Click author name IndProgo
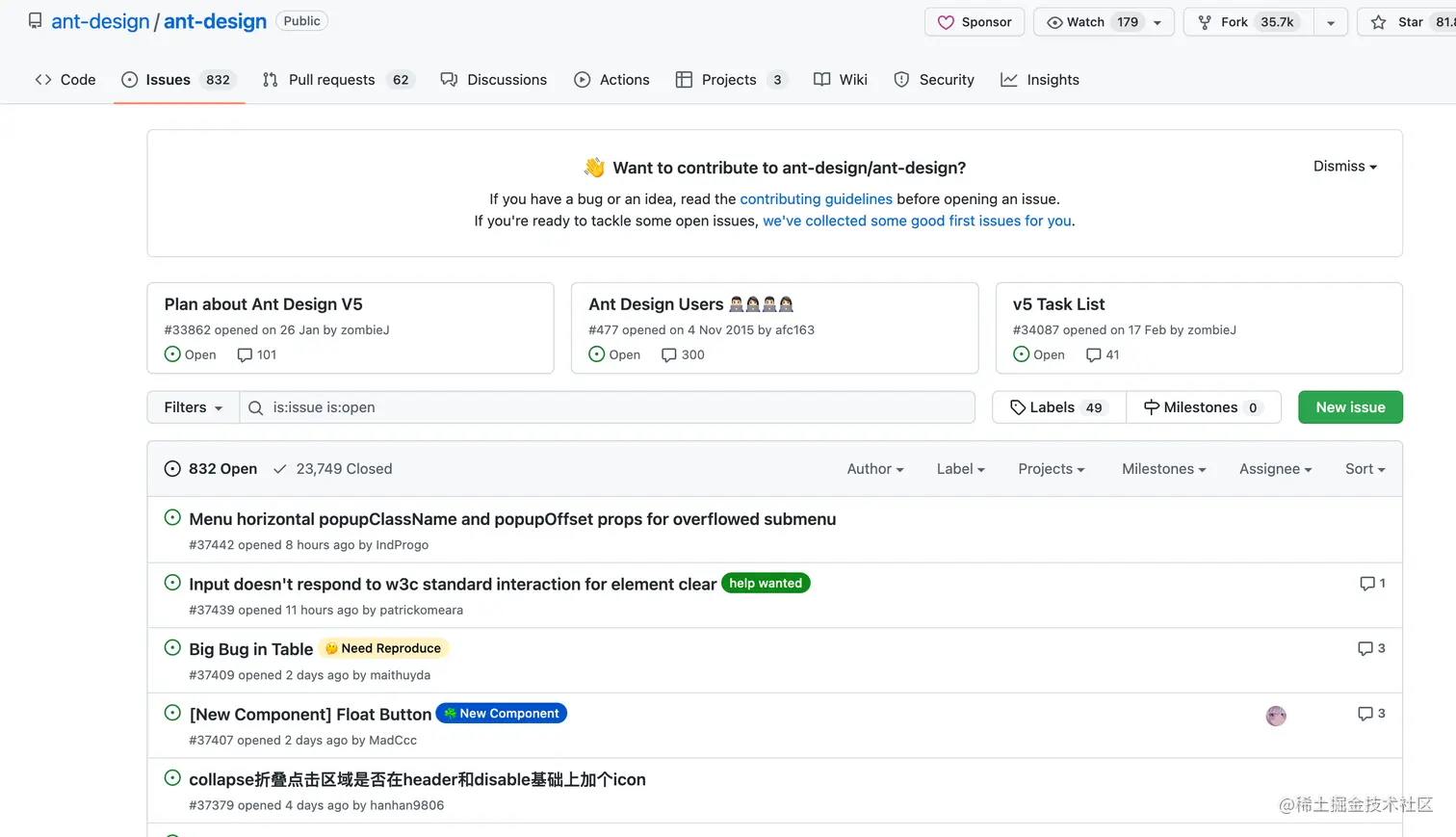 (x=403, y=545)
